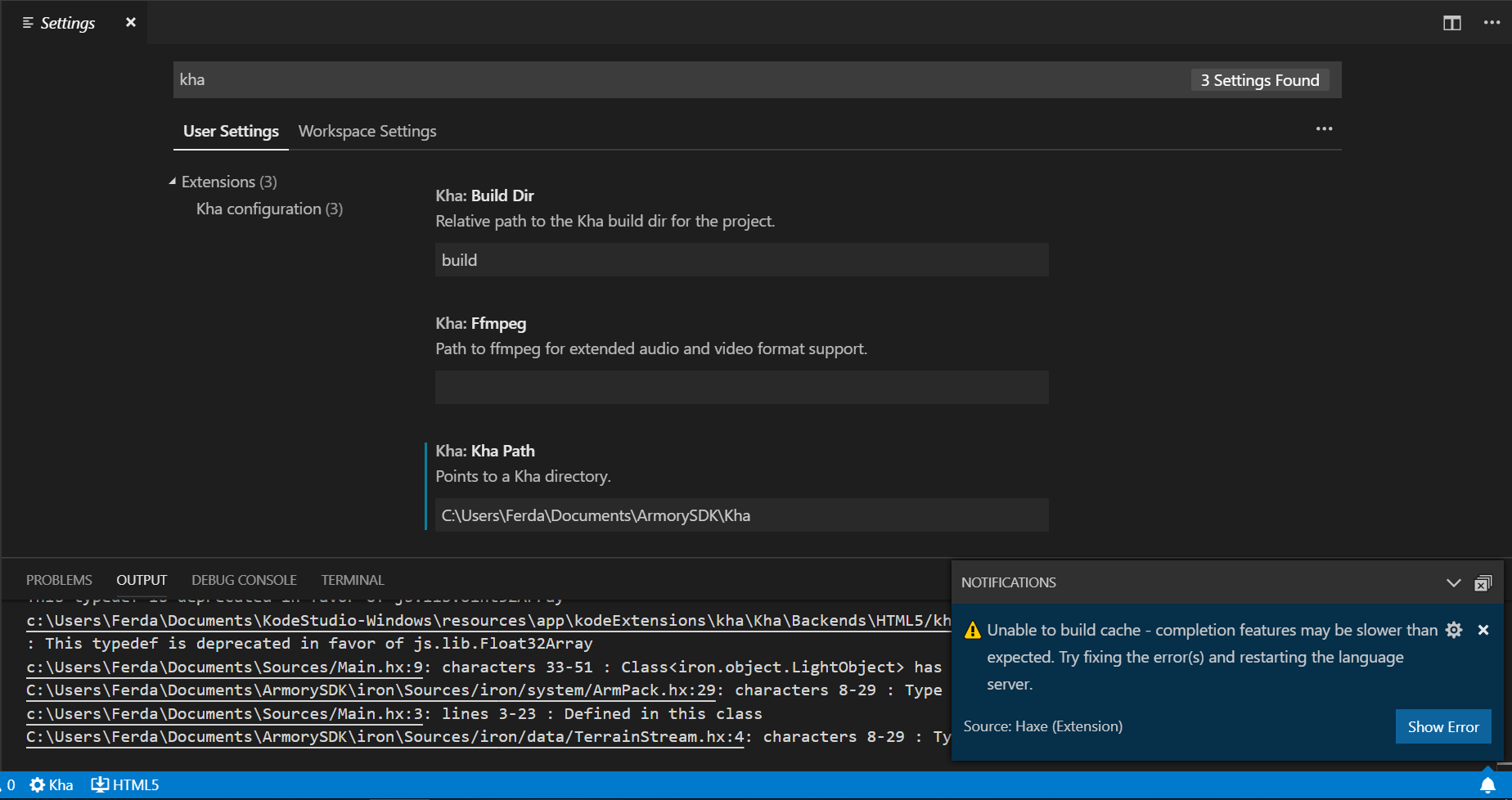Click the Build Dir input field
Image resolution: width=1512 pixels, height=800 pixels.
click(742, 260)
